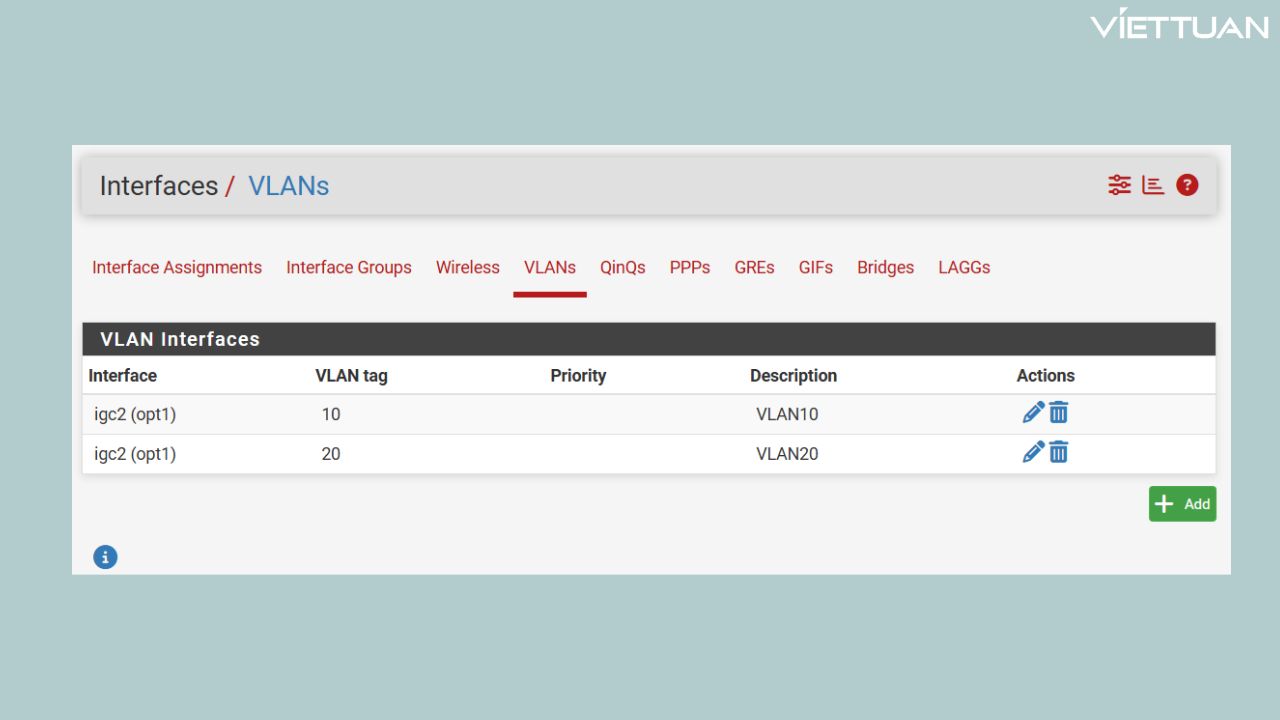This screenshot has height=720, width=1280.
Task: Click the blue info icon at bottom
Action: click(105, 557)
